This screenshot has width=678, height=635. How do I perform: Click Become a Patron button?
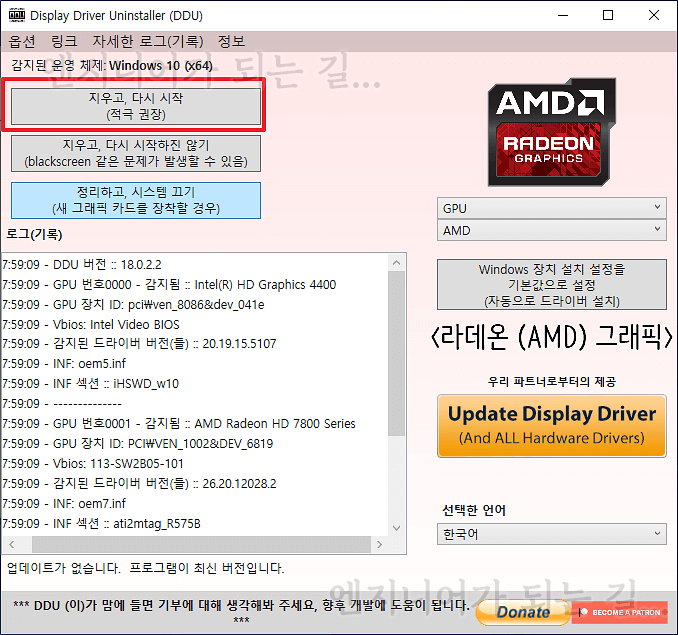[620, 612]
